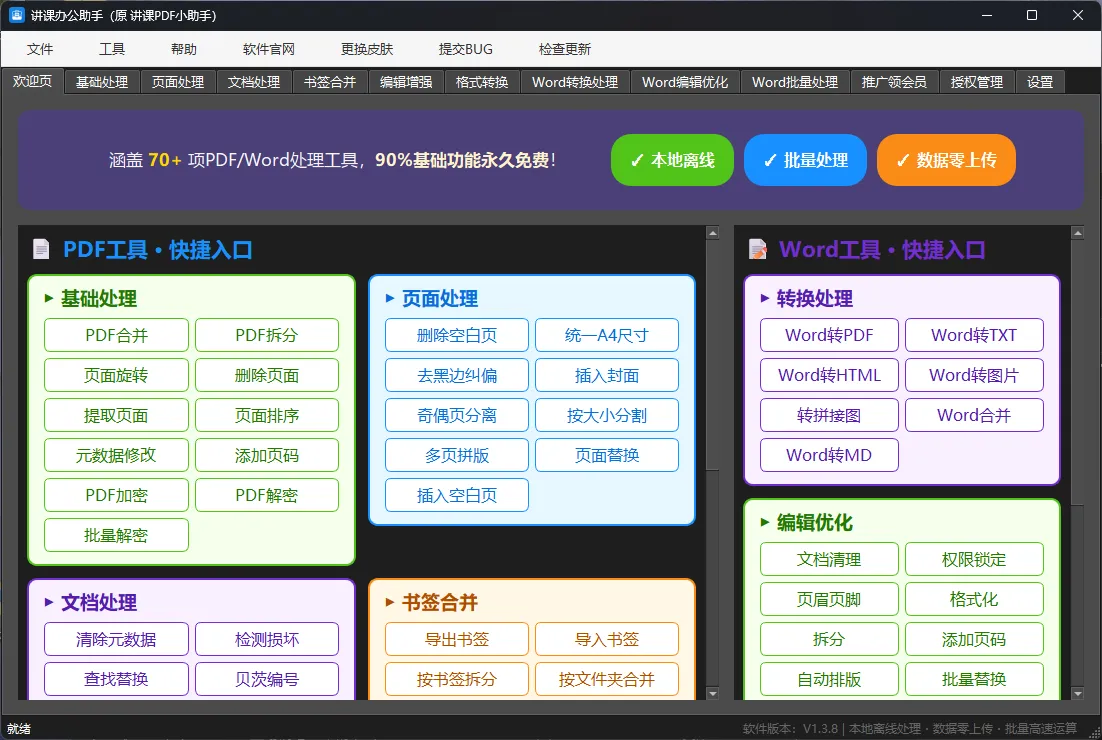Click the 基础处理 section triangle

(48, 299)
